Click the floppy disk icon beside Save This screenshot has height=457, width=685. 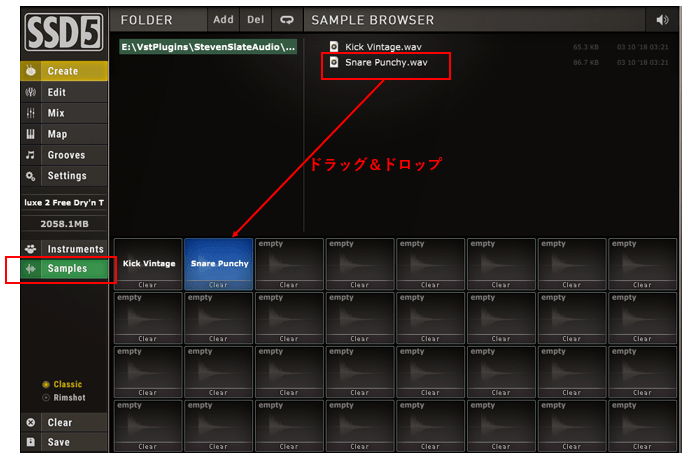pos(31,442)
